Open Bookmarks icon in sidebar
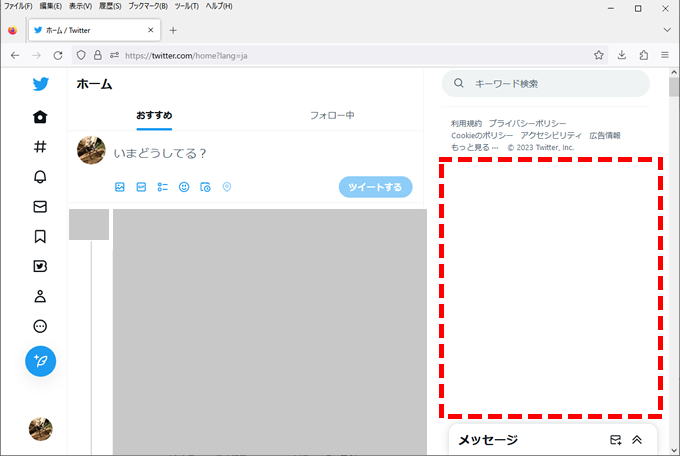The image size is (680, 456). click(x=40, y=236)
